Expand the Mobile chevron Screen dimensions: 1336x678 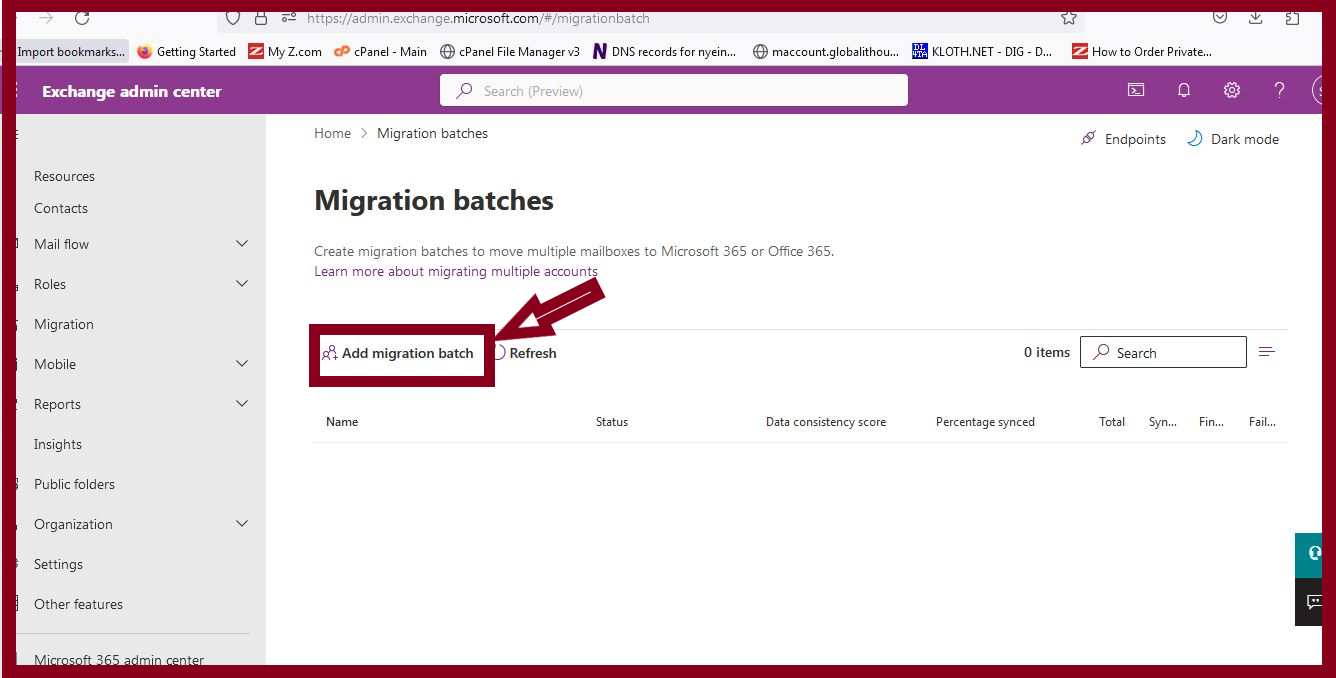tap(242, 363)
